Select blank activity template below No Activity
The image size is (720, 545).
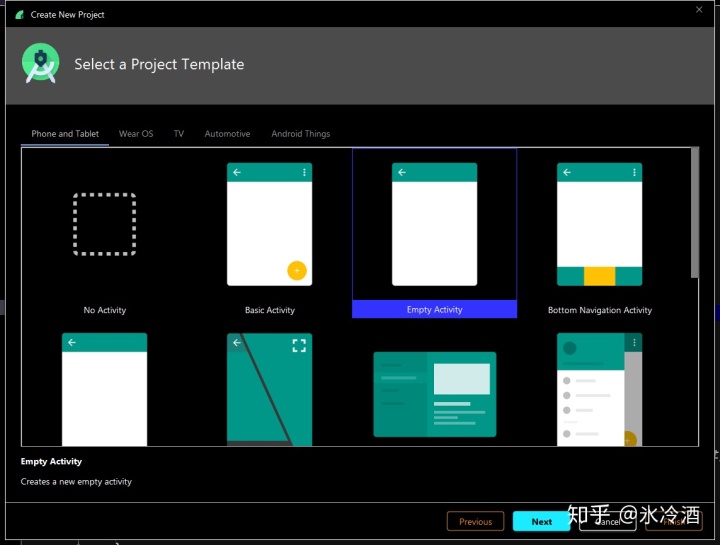[105, 389]
